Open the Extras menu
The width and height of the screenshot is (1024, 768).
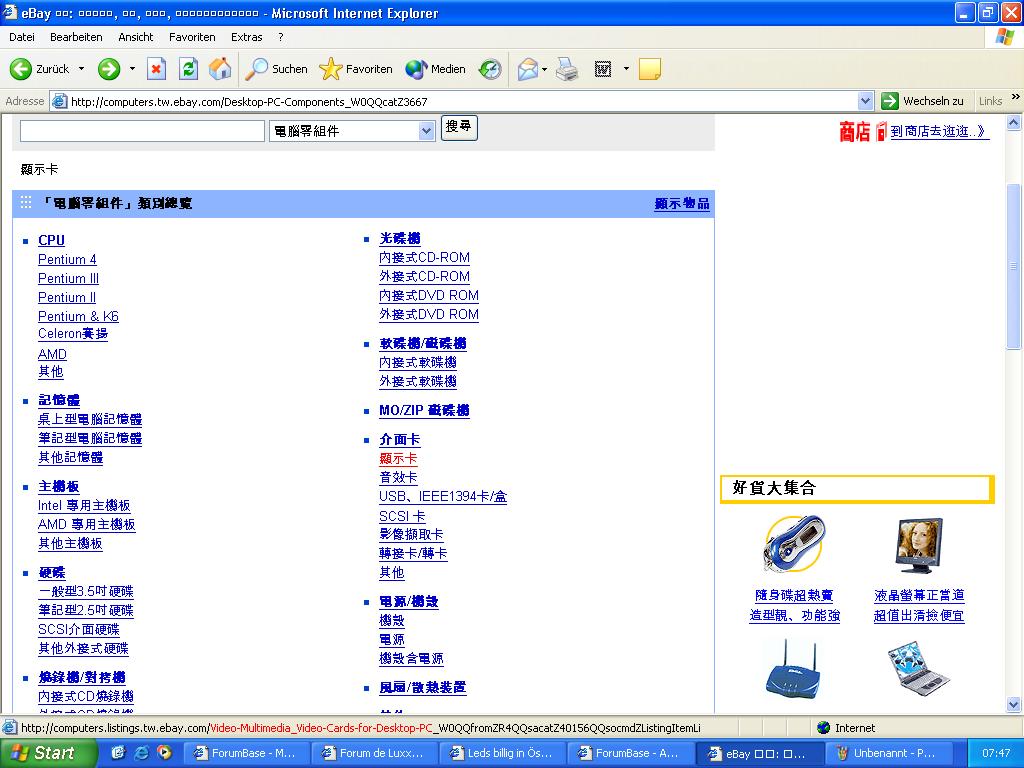coord(247,37)
